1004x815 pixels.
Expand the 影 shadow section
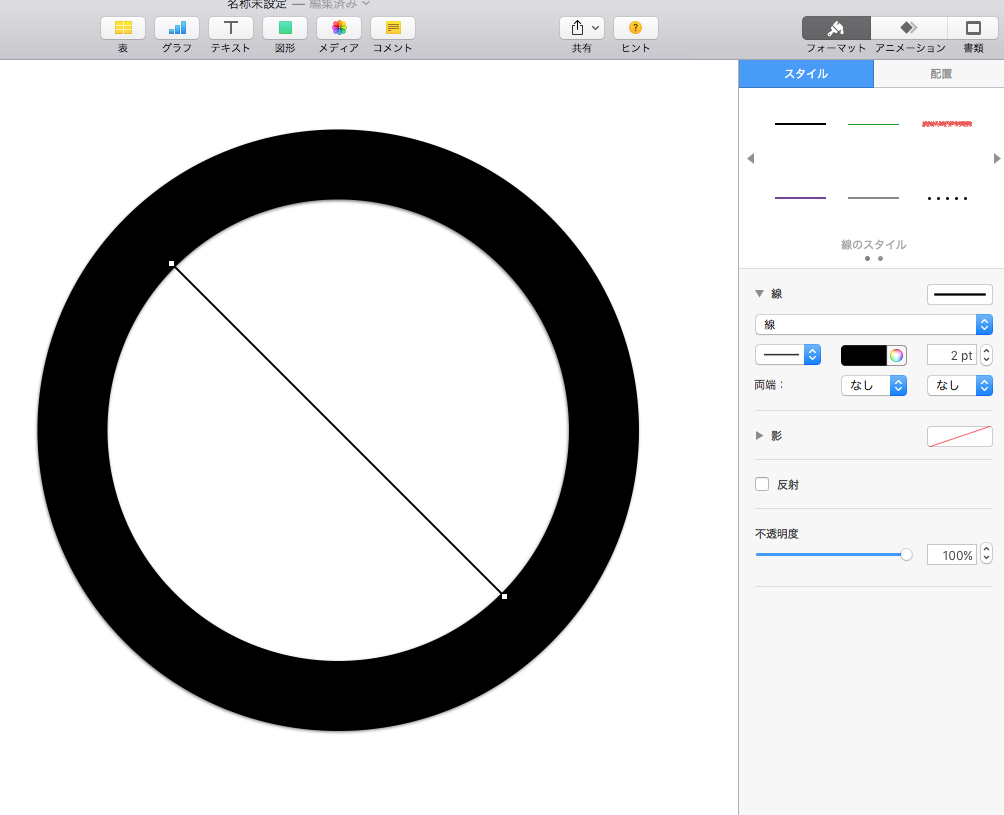[x=759, y=435]
